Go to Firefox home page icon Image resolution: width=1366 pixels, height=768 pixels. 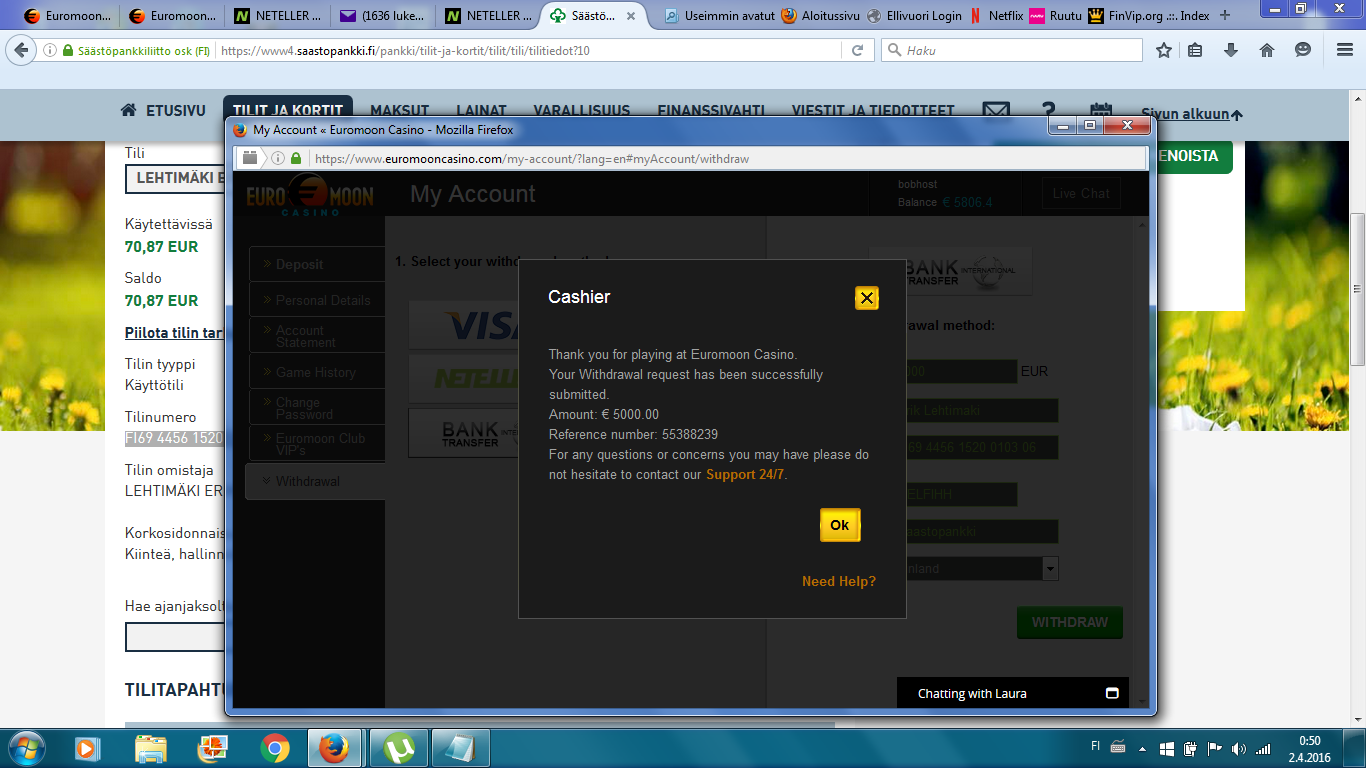[1267, 50]
